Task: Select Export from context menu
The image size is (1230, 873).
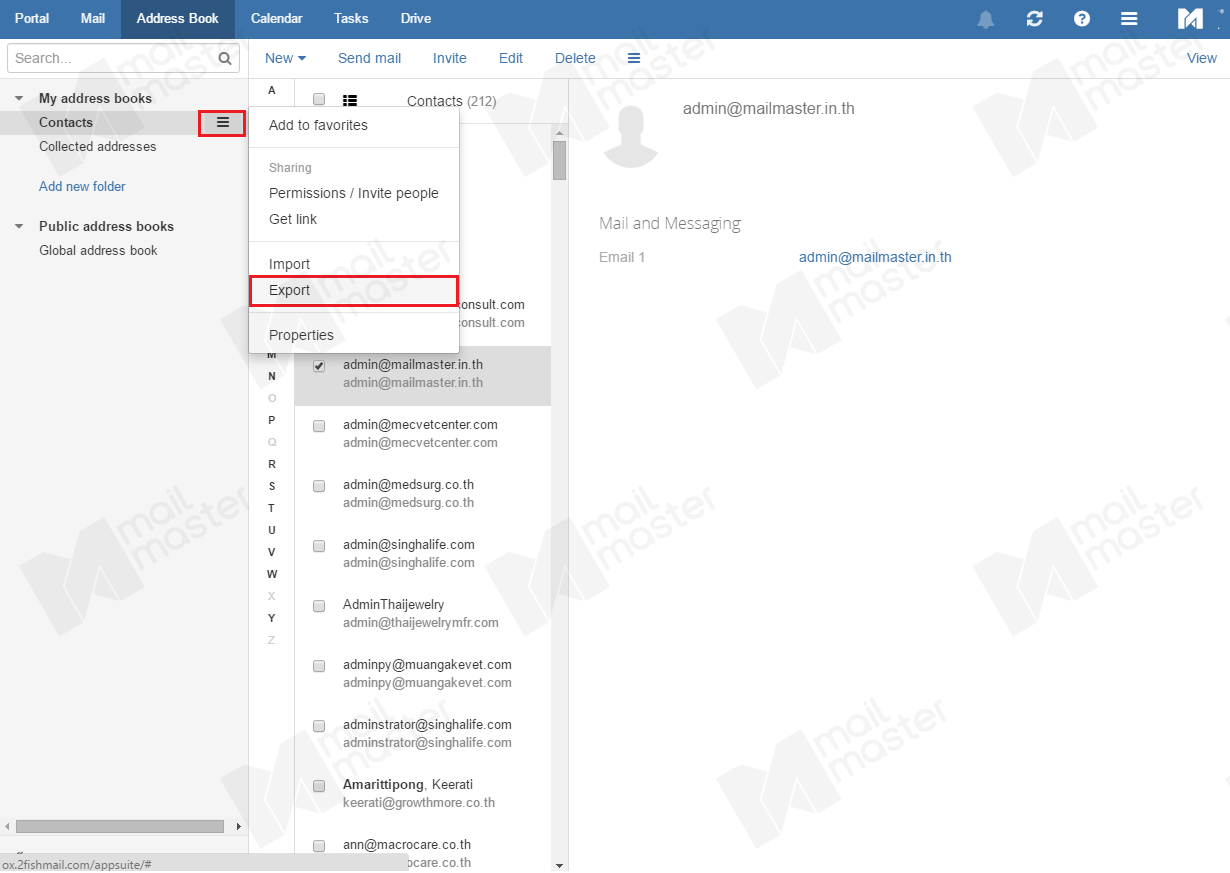Action: (x=354, y=290)
